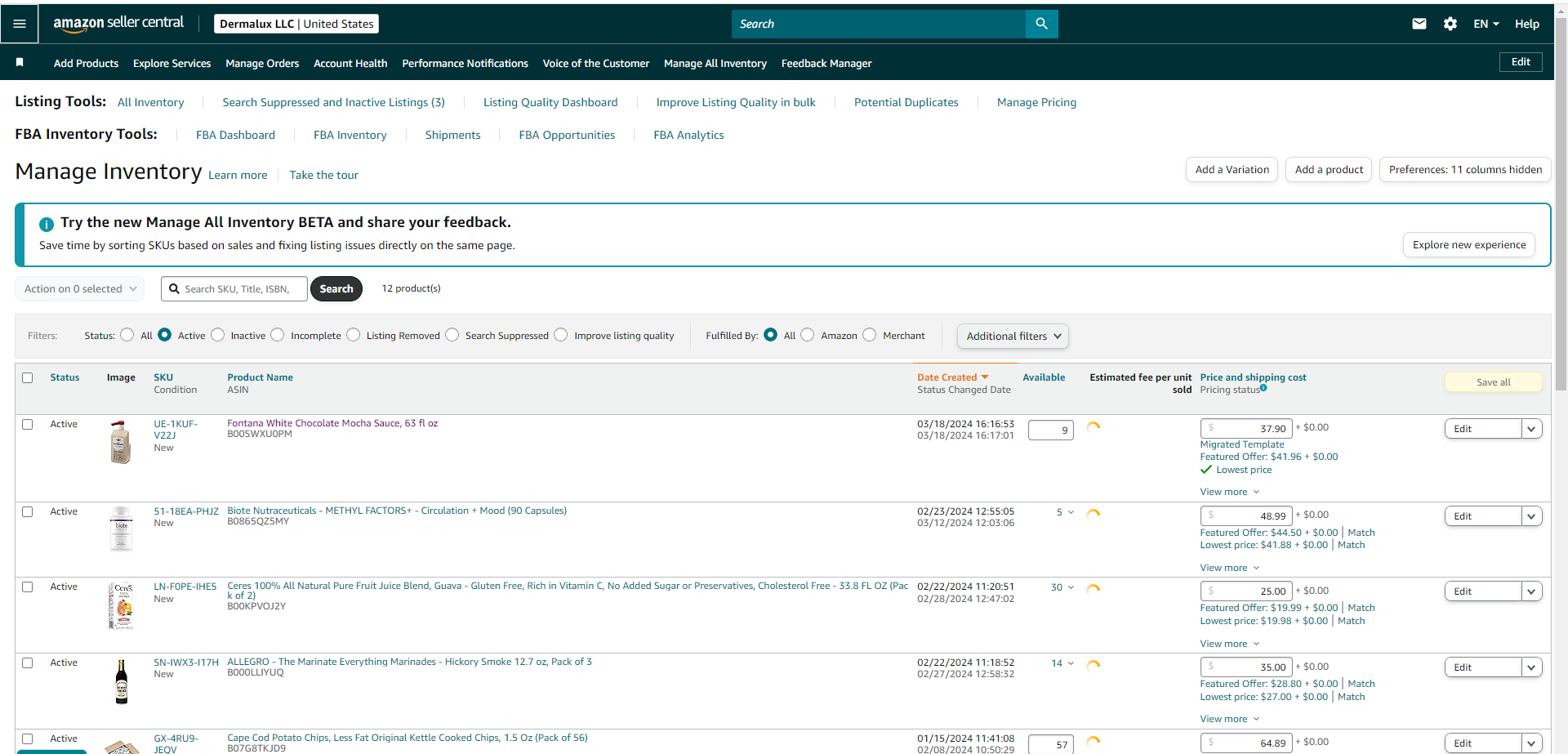
Task: Click the Add a Variation button
Action: point(1232,170)
